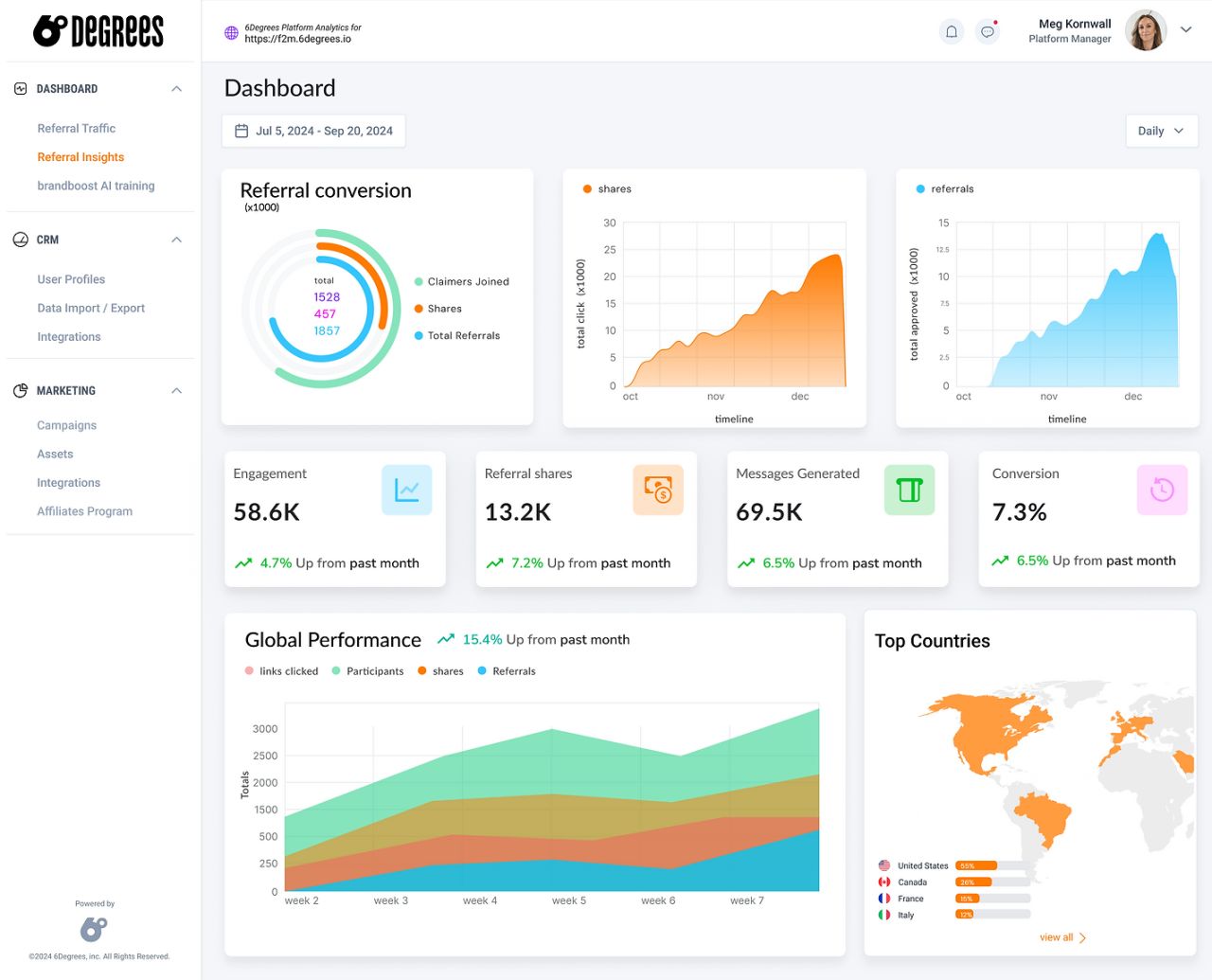
Task: Click the 6Degrees logo
Action: click(x=98, y=31)
